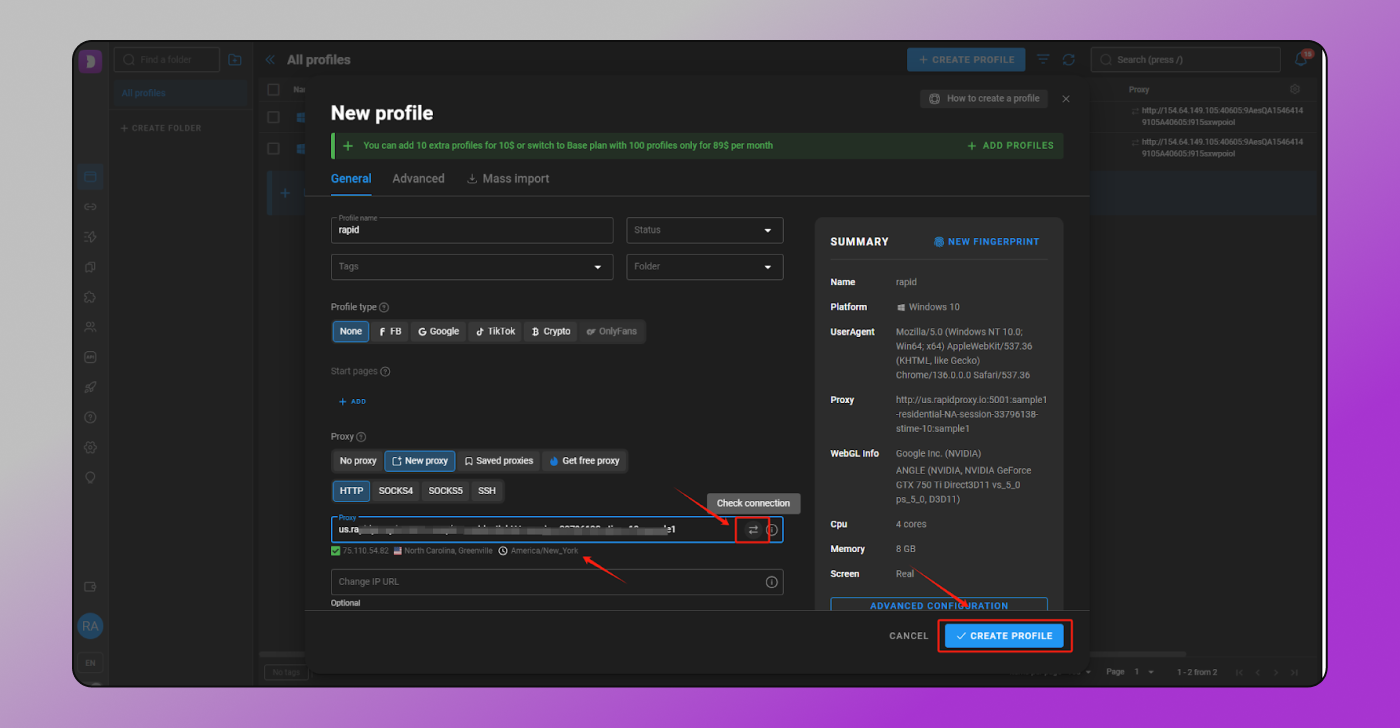Click the info icon in Change IP URL
This screenshot has height=728, width=1400.
(772, 582)
